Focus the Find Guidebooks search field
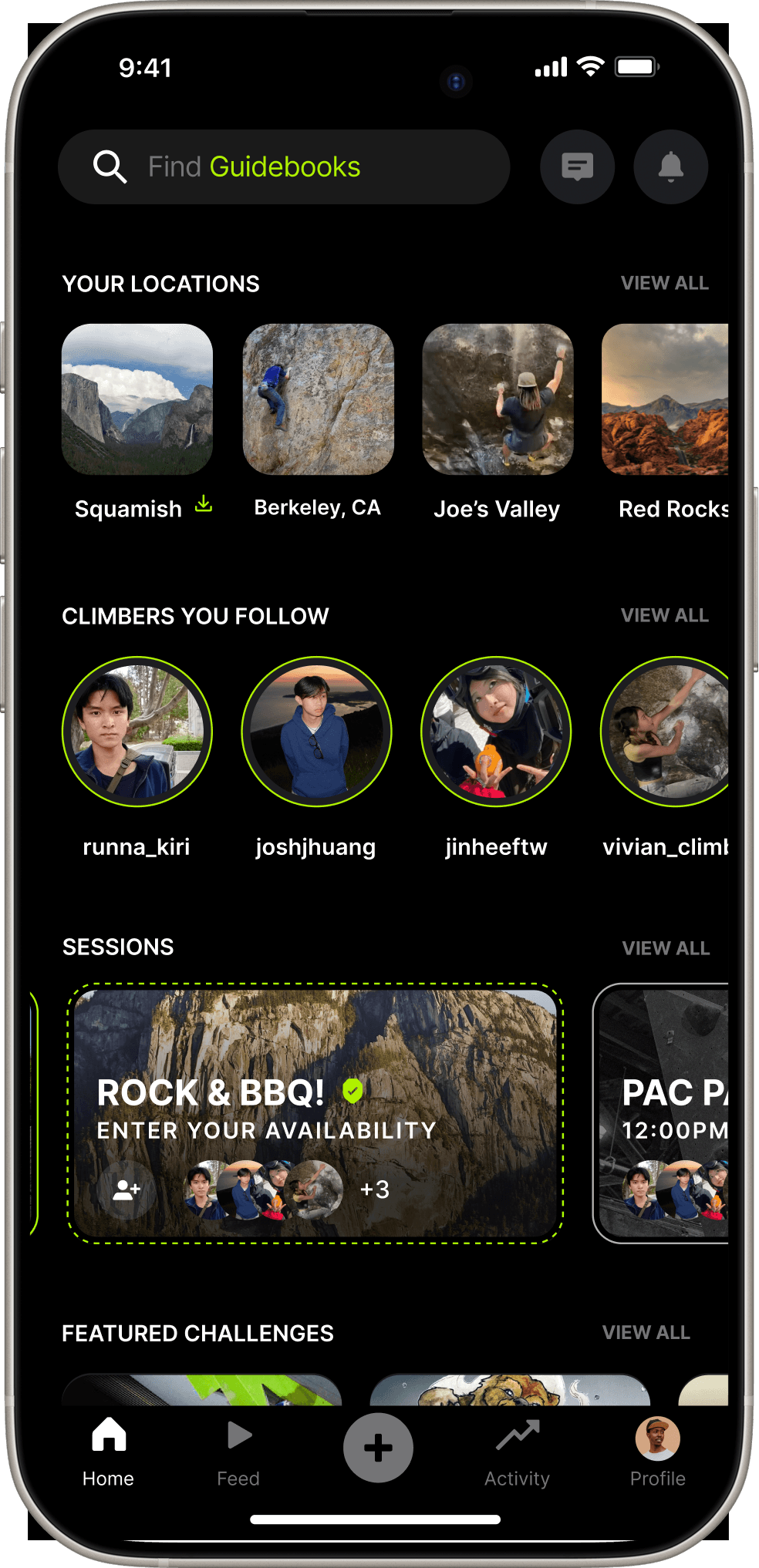759x1568 pixels. coord(284,167)
